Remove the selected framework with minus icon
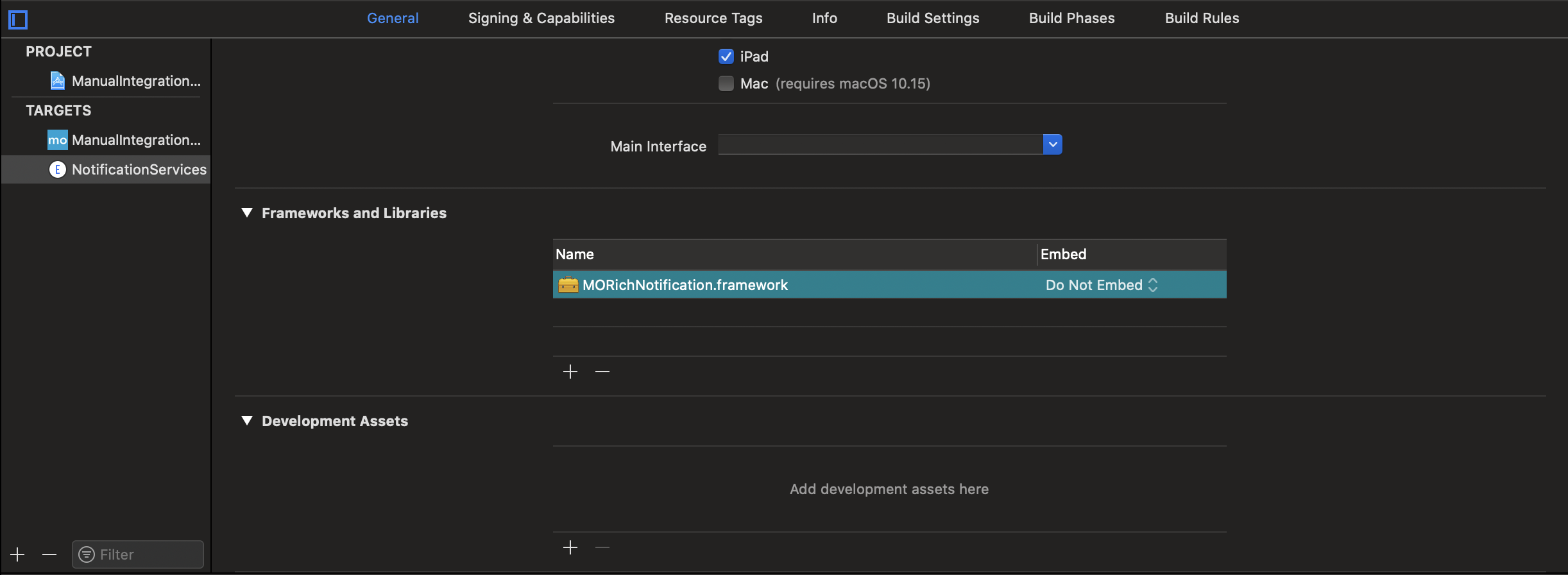Image resolution: width=1568 pixels, height=575 pixels. tap(602, 372)
